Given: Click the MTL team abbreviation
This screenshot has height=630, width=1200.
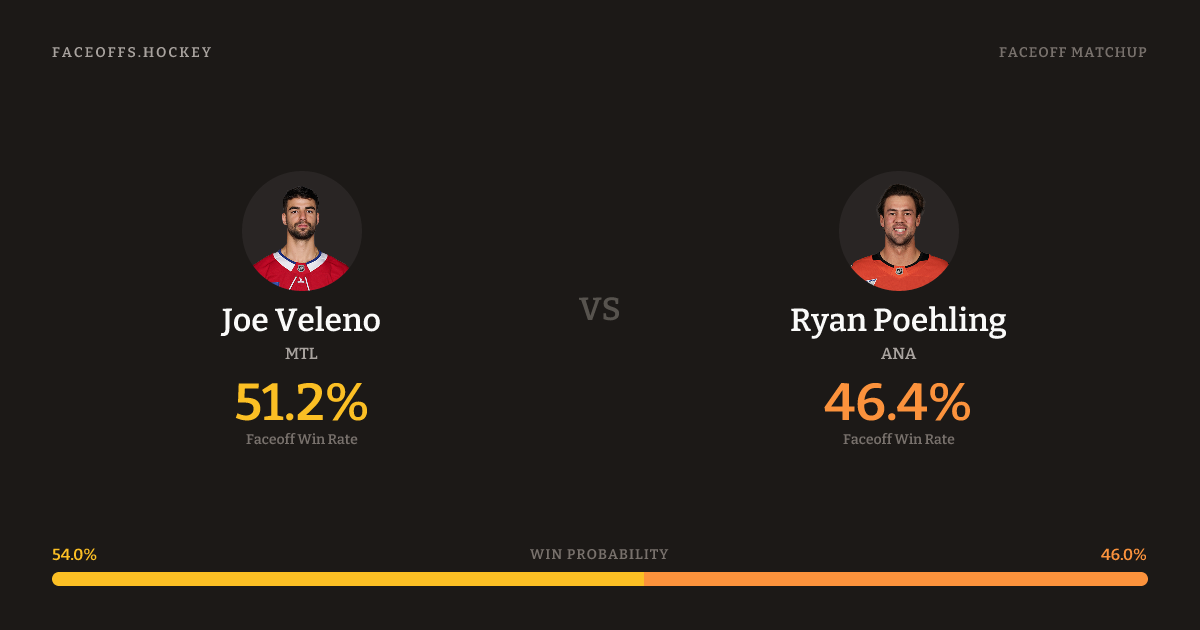Looking at the screenshot, I should click(x=301, y=354).
